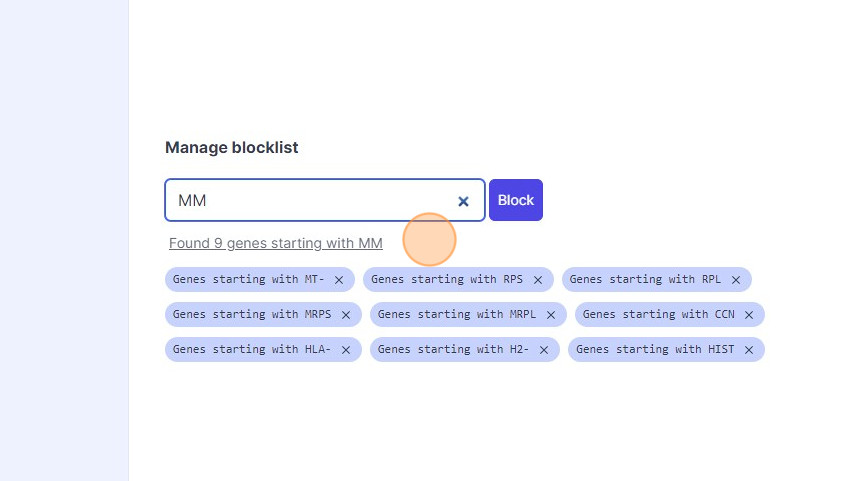The width and height of the screenshot is (860, 481).
Task: Remove the RPS blocklist tag
Action: click(538, 280)
